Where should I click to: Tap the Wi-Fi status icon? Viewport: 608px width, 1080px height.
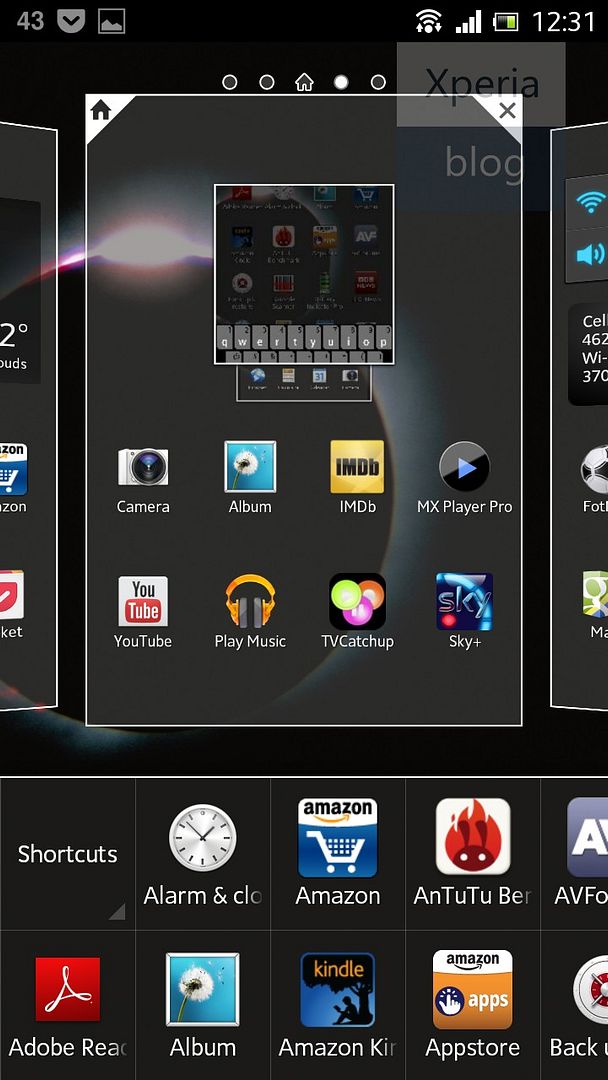point(429,21)
